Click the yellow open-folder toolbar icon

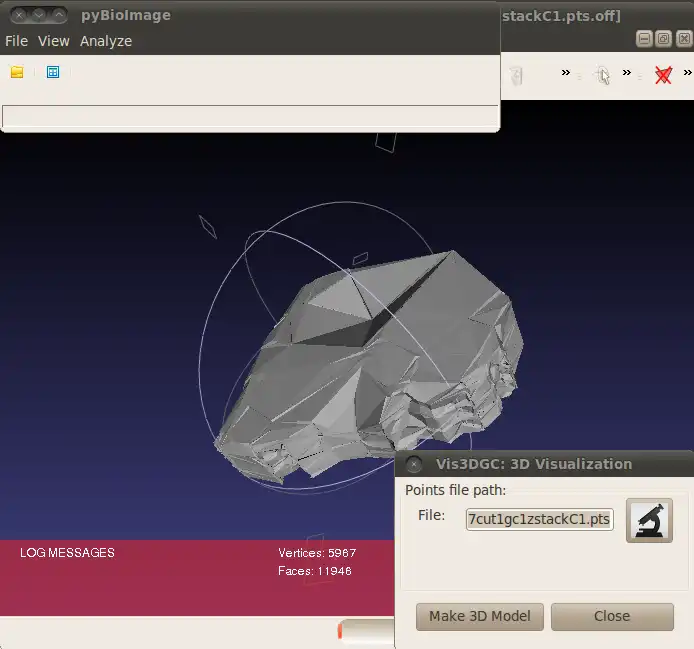tap(17, 72)
